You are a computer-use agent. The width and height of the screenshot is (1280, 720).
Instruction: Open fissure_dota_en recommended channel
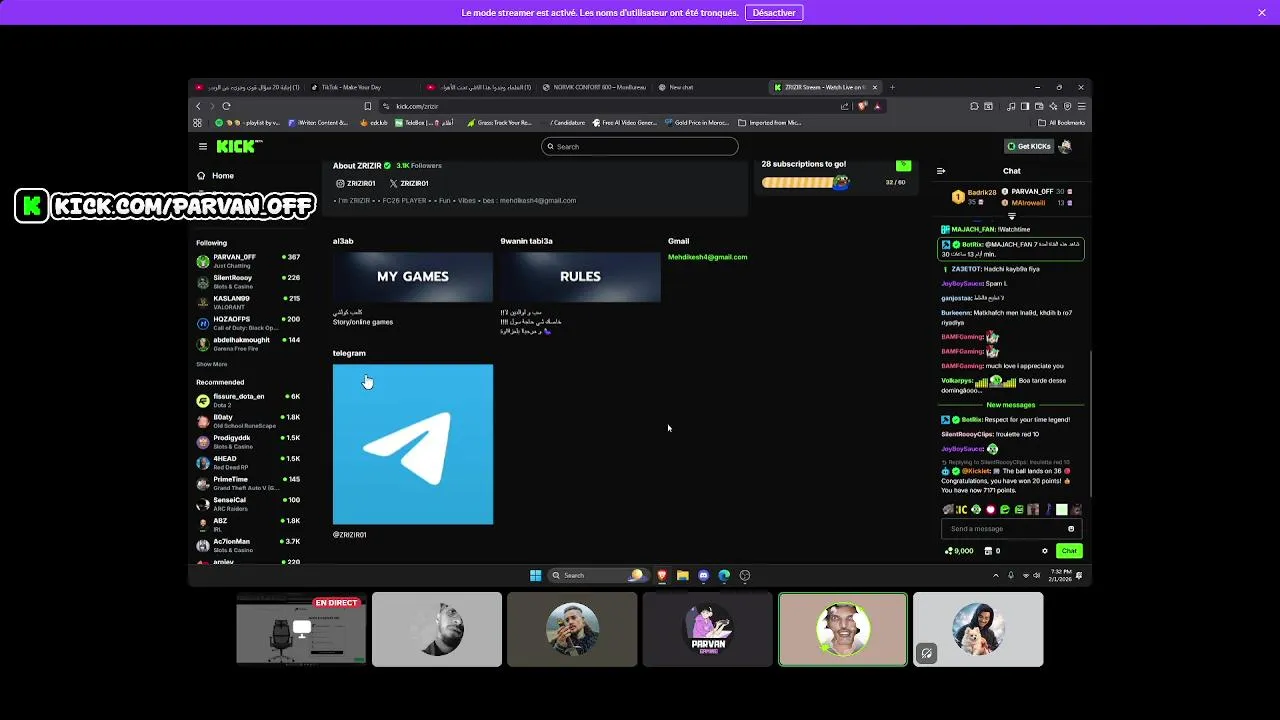248,400
